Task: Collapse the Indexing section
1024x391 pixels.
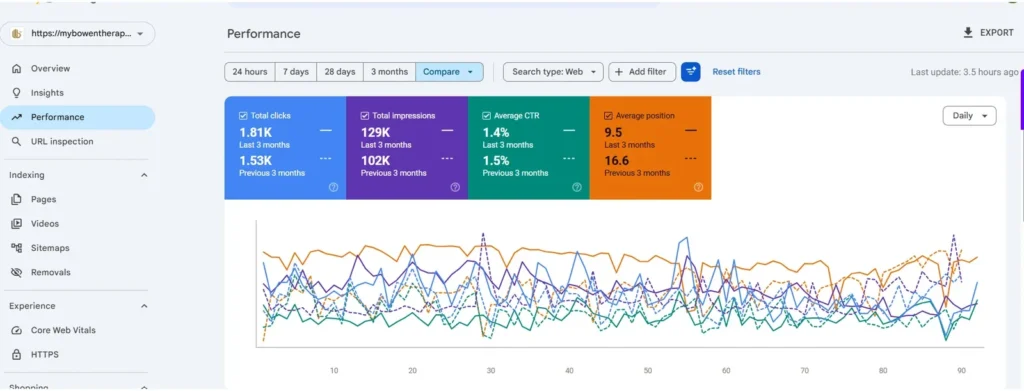Action: pyautogui.click(x=144, y=175)
